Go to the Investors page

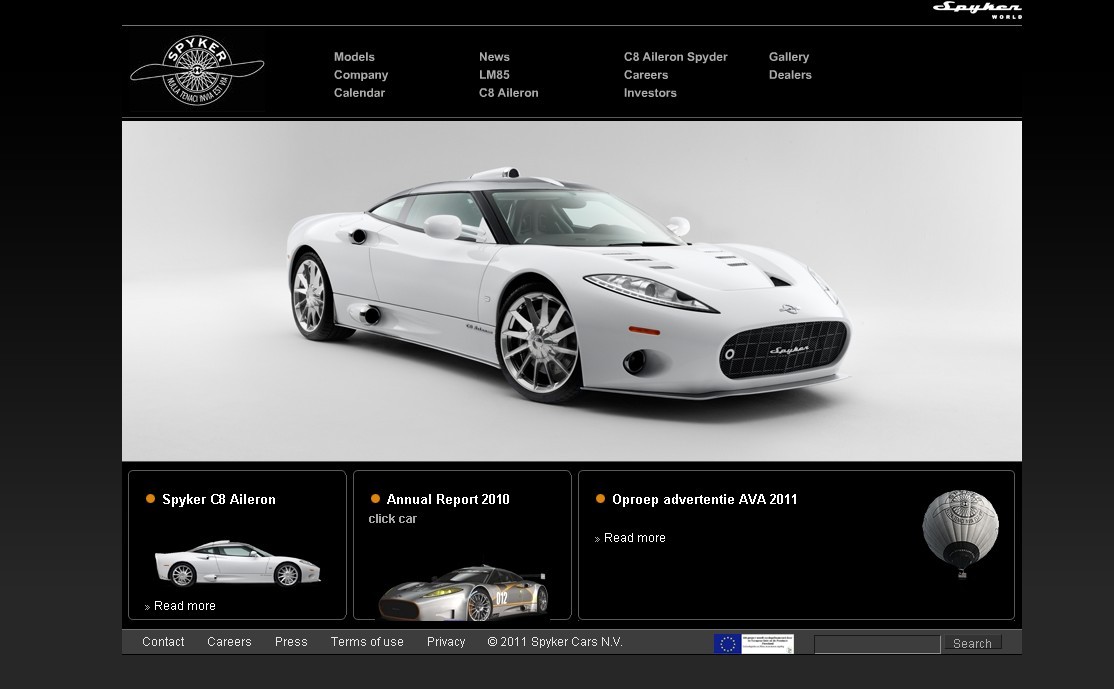(650, 93)
